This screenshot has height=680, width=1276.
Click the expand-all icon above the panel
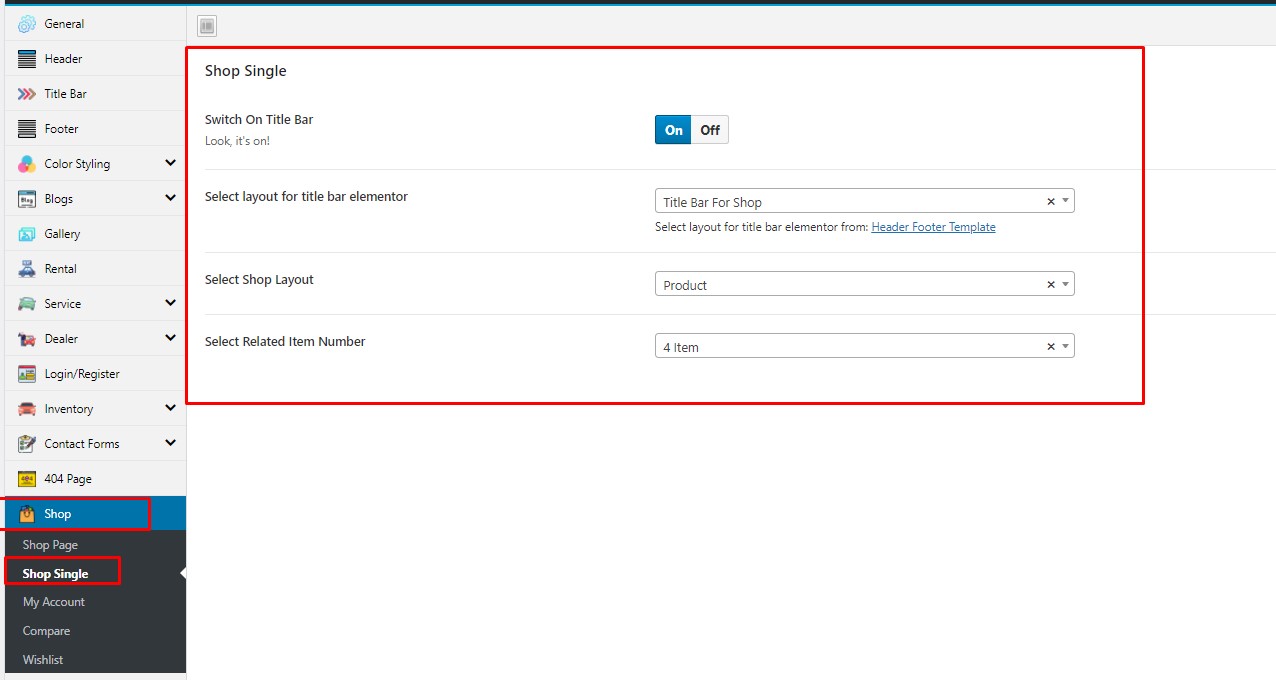pyautogui.click(x=207, y=27)
